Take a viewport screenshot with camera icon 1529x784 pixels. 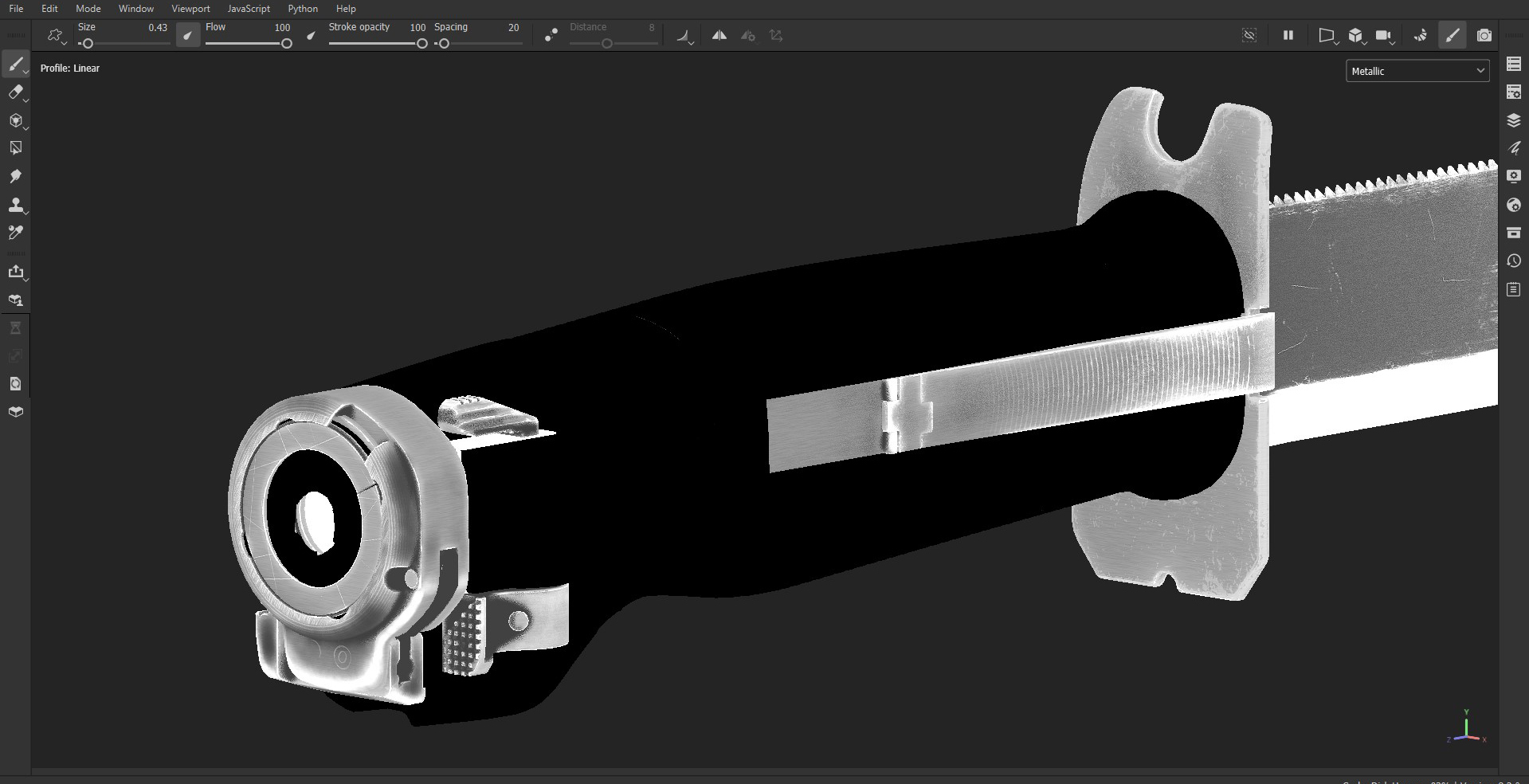click(x=1484, y=36)
